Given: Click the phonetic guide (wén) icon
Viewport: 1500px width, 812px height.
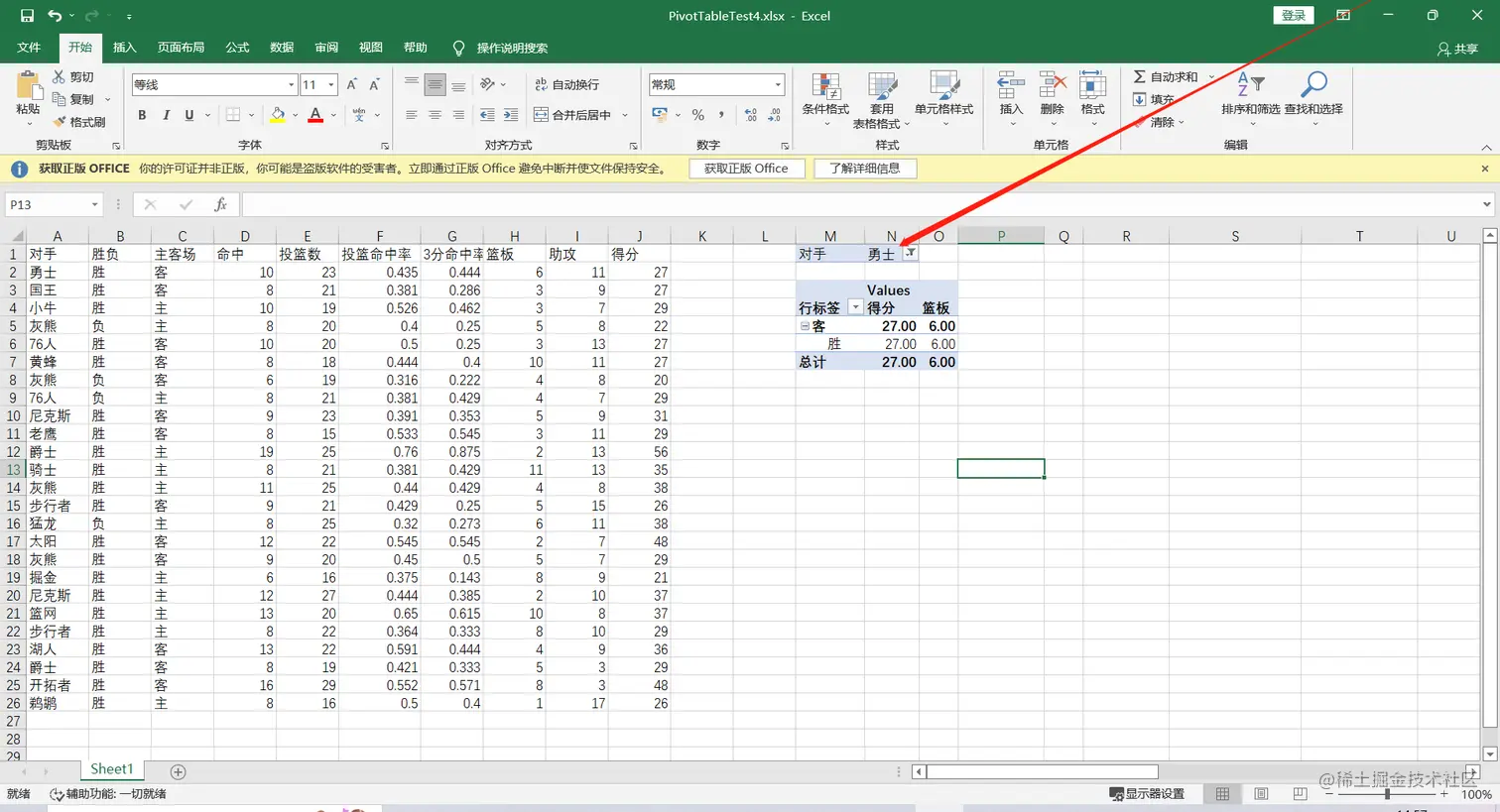Looking at the screenshot, I should click(359, 115).
